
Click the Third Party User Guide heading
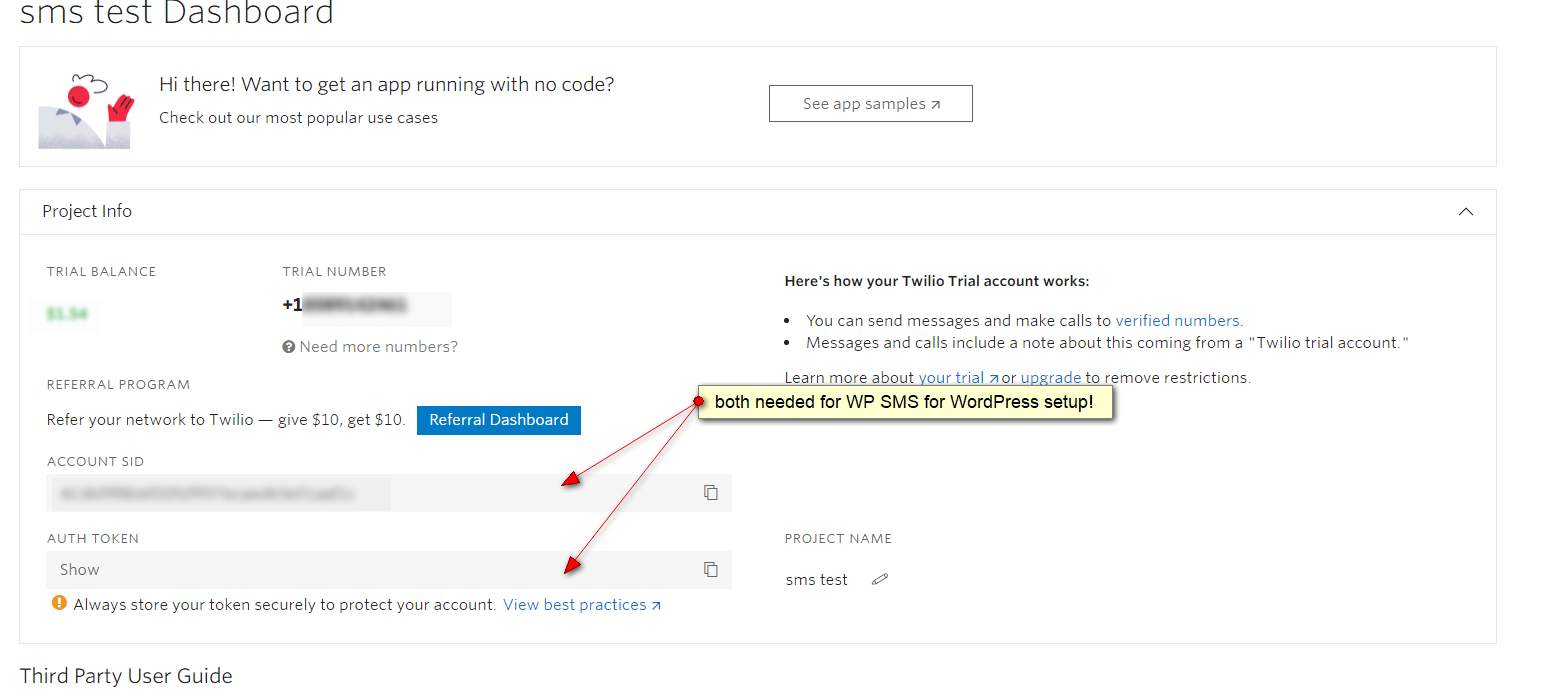coord(126,676)
